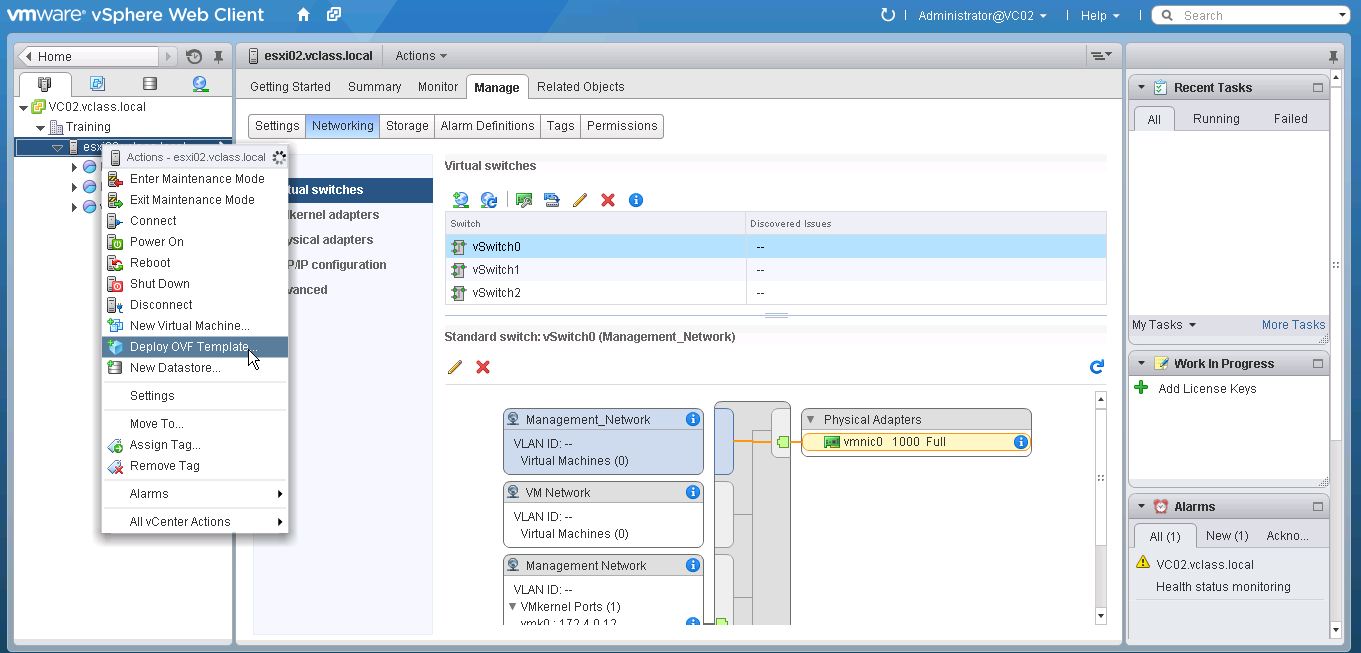The height and width of the screenshot is (653, 1361).
Task: Click the red remove icon in Virtual switches toolbar
Action: [x=607, y=200]
